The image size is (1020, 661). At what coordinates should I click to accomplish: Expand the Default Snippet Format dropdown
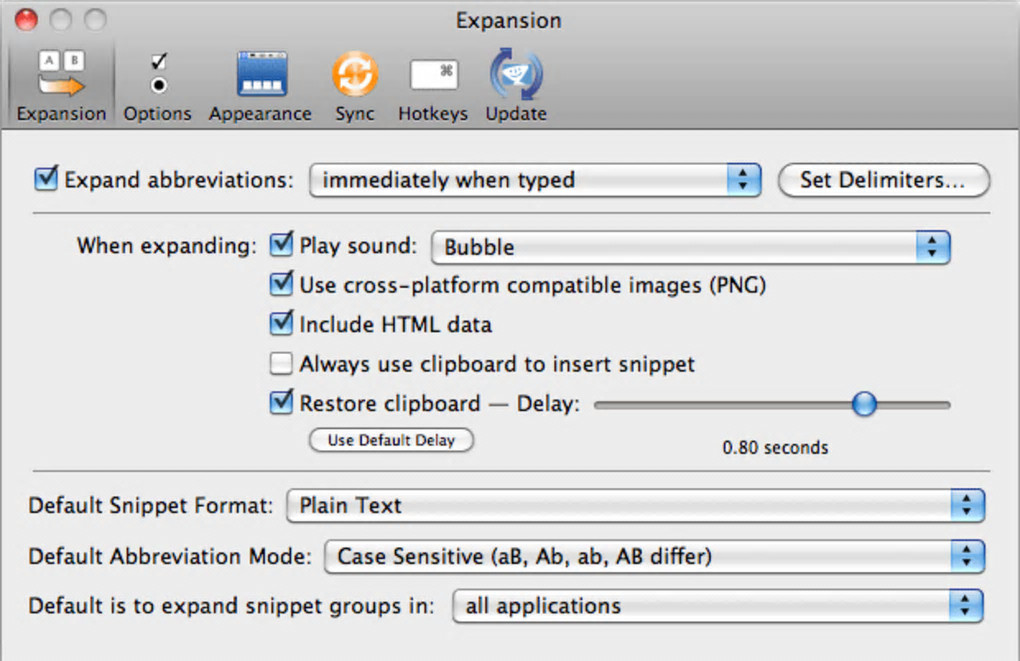tap(635, 505)
